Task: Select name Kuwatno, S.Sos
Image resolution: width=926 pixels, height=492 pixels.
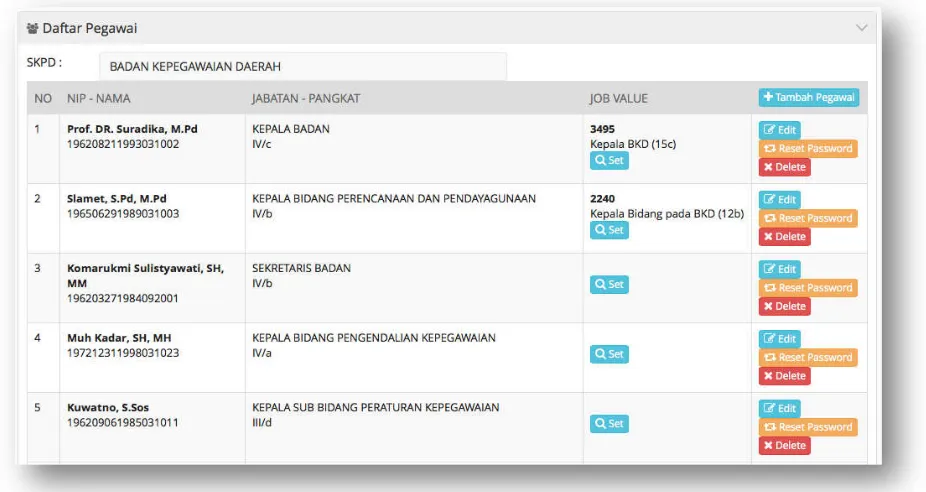Action: 107,408
